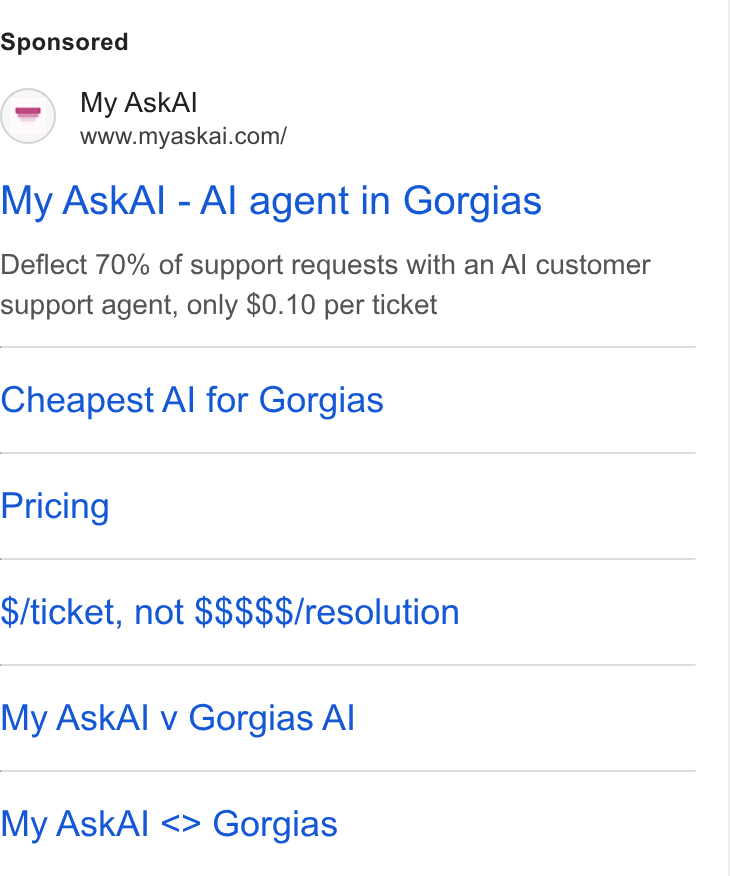The image size is (730, 876).
Task: Open the Cheapest AI for Gorgias sitelink
Action: (x=192, y=400)
